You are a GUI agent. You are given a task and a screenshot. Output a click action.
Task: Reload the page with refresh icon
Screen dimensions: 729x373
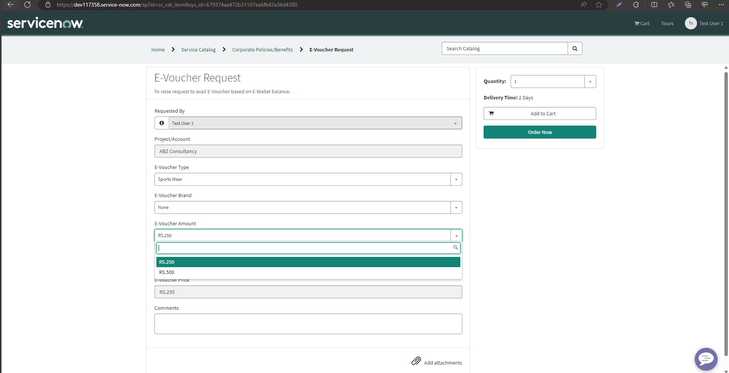pyautogui.click(x=27, y=5)
